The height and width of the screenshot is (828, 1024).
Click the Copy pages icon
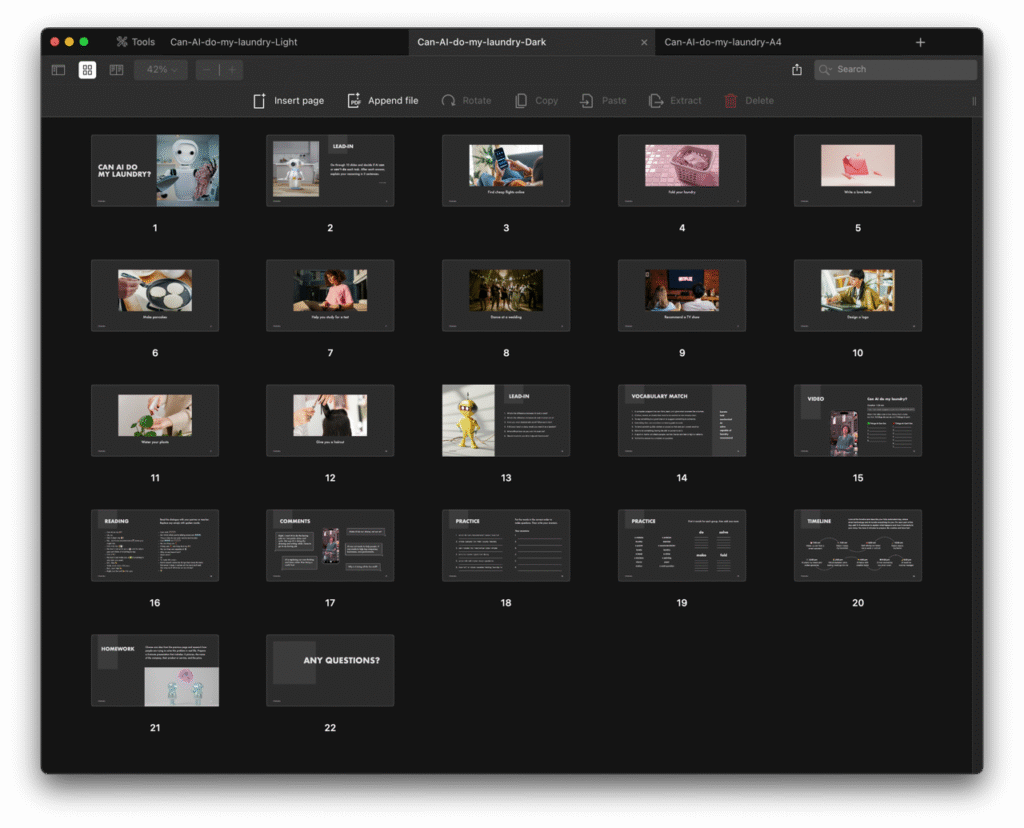click(521, 101)
